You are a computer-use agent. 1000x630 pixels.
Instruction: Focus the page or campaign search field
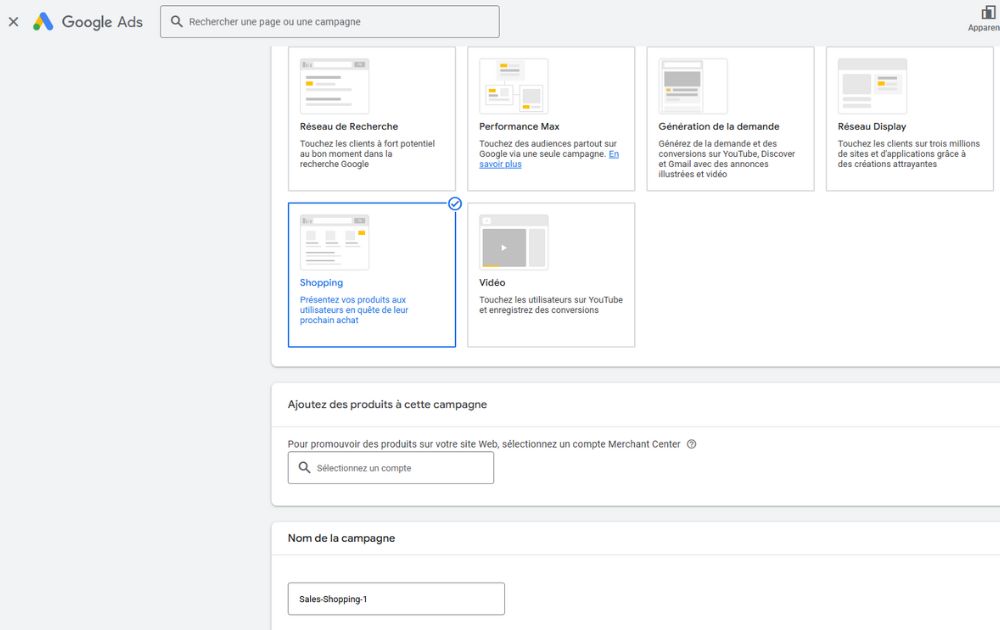pos(330,22)
